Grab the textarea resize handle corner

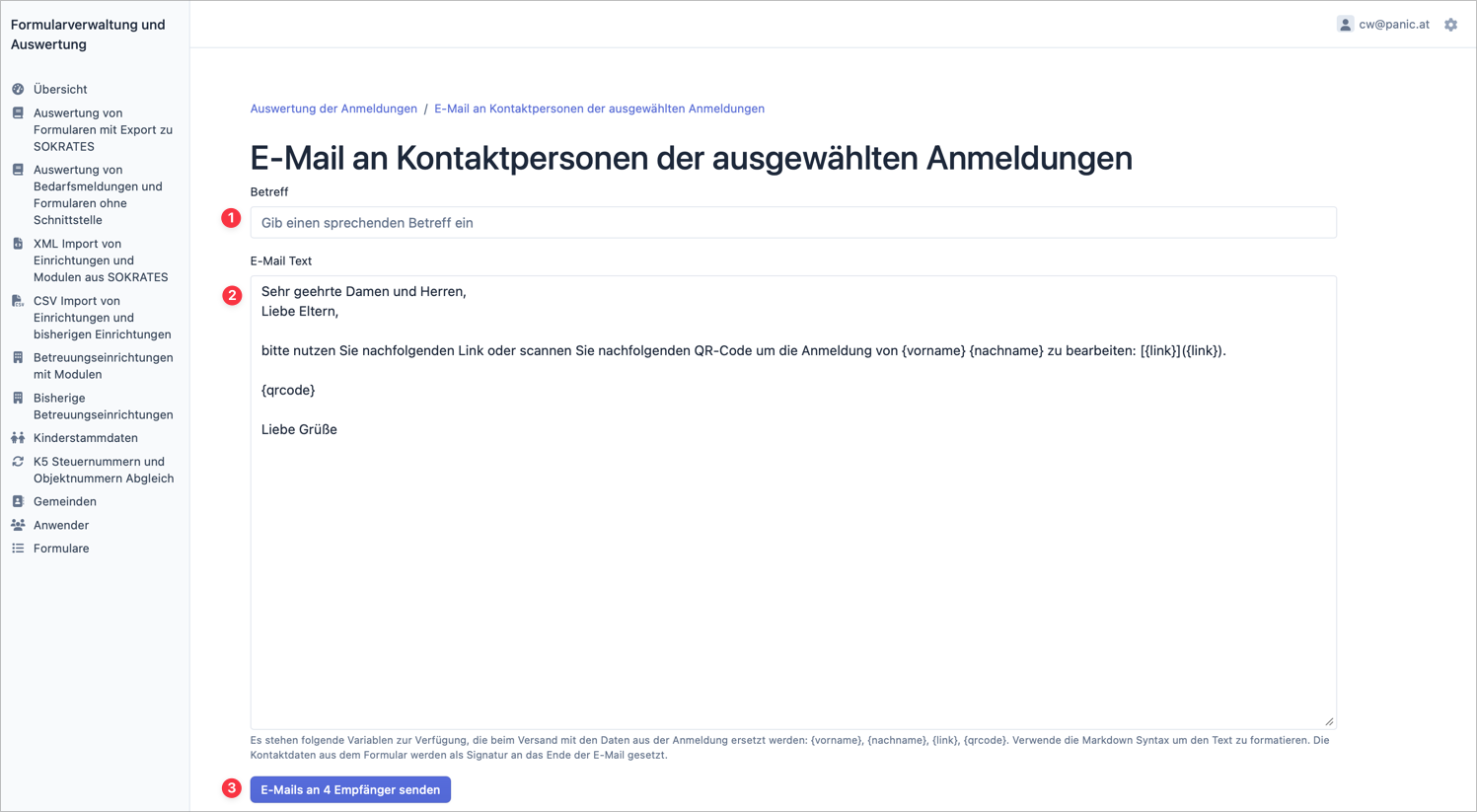1329,721
